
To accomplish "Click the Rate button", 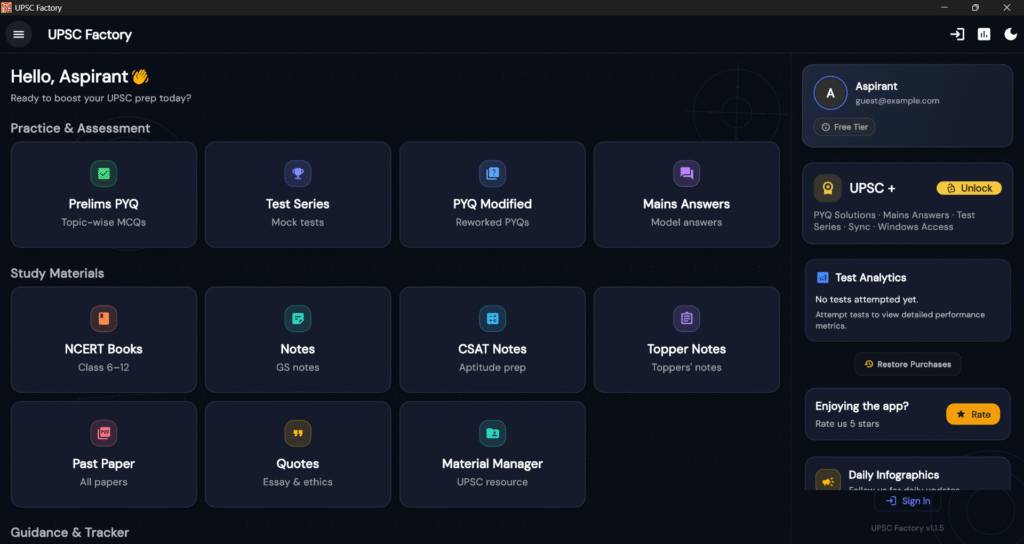I will pos(973,414).
